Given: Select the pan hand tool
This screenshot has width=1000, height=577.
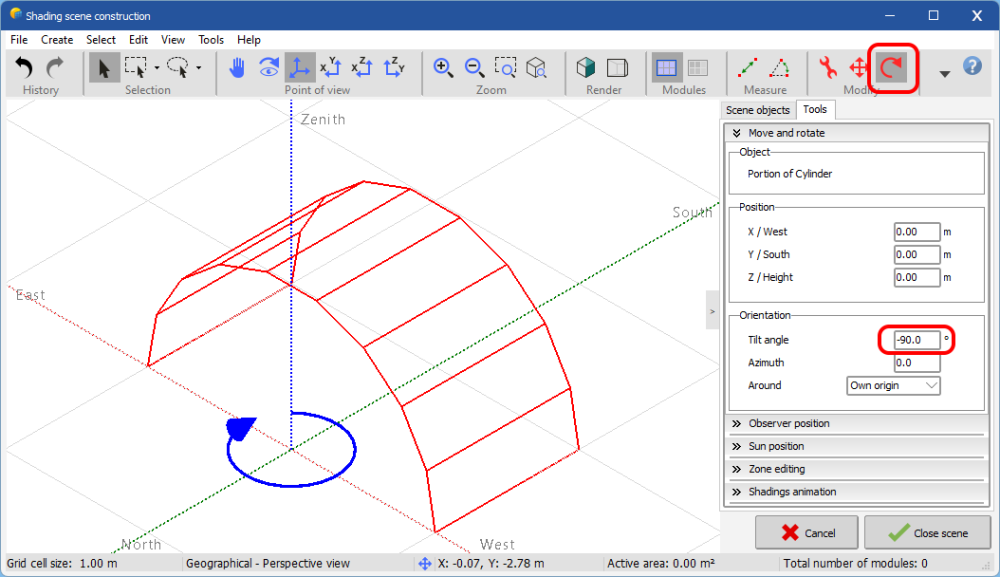Looking at the screenshot, I should (x=237, y=68).
